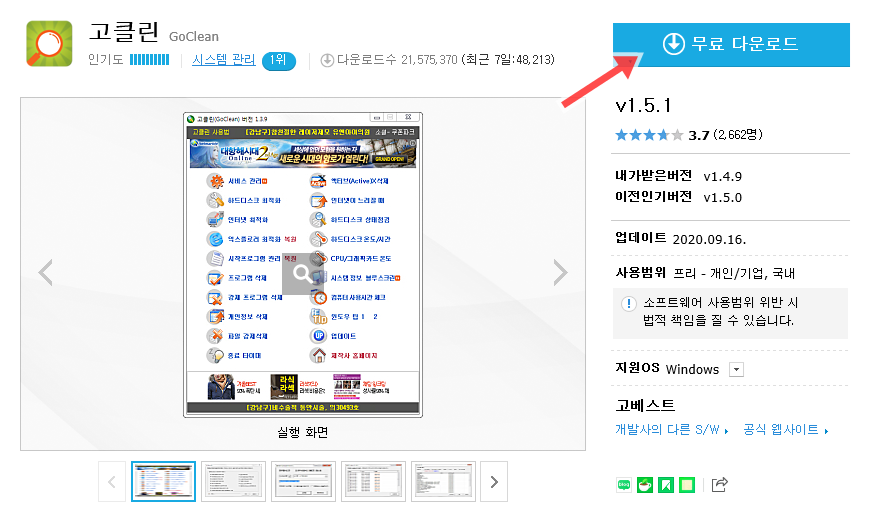Image resolution: width=872 pixels, height=526 pixels.
Task: Enlarge the screenshot with the magnifier overlay
Action: (303, 274)
